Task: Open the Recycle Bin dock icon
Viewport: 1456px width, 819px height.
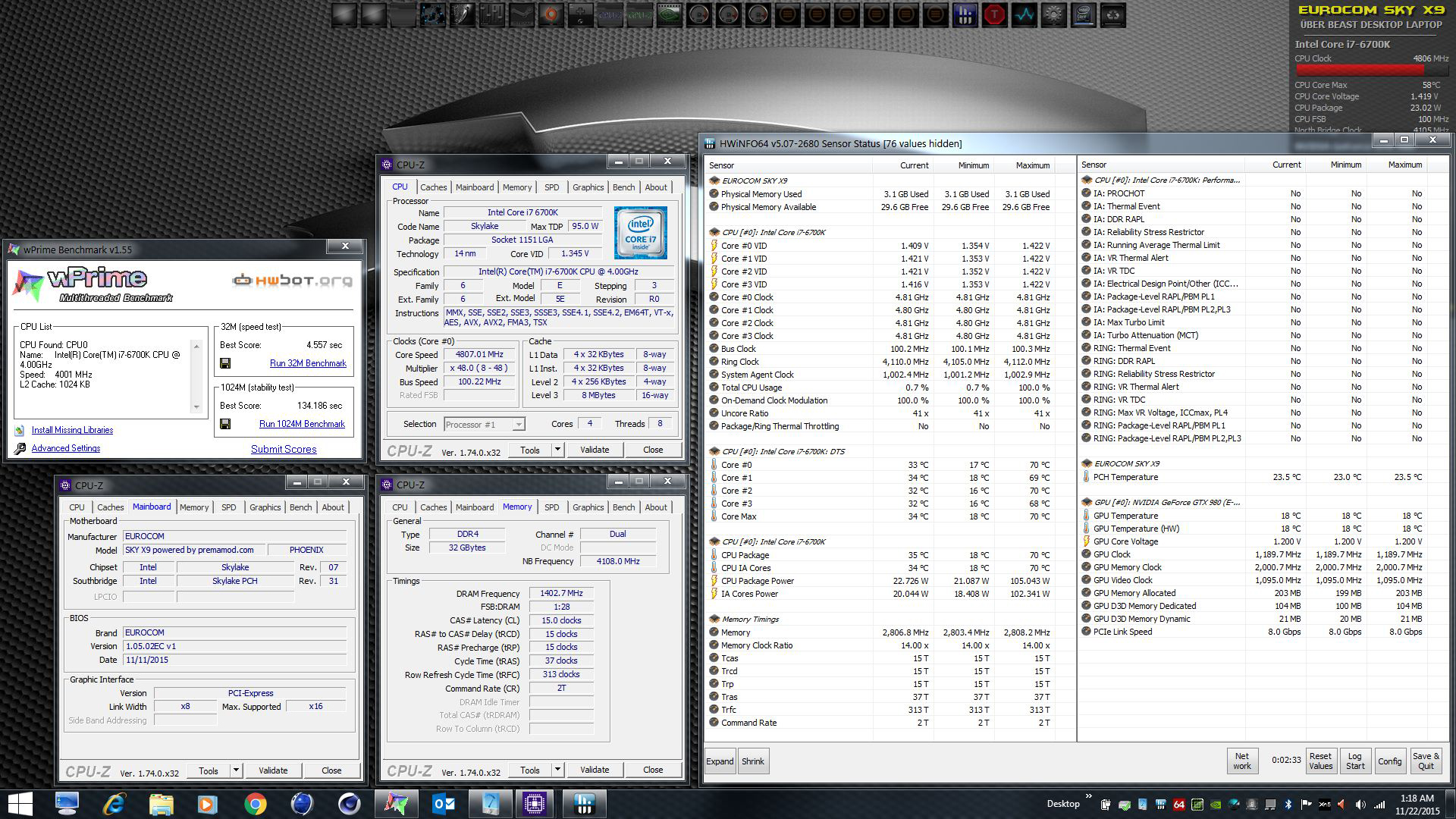Action: (x=1113, y=14)
